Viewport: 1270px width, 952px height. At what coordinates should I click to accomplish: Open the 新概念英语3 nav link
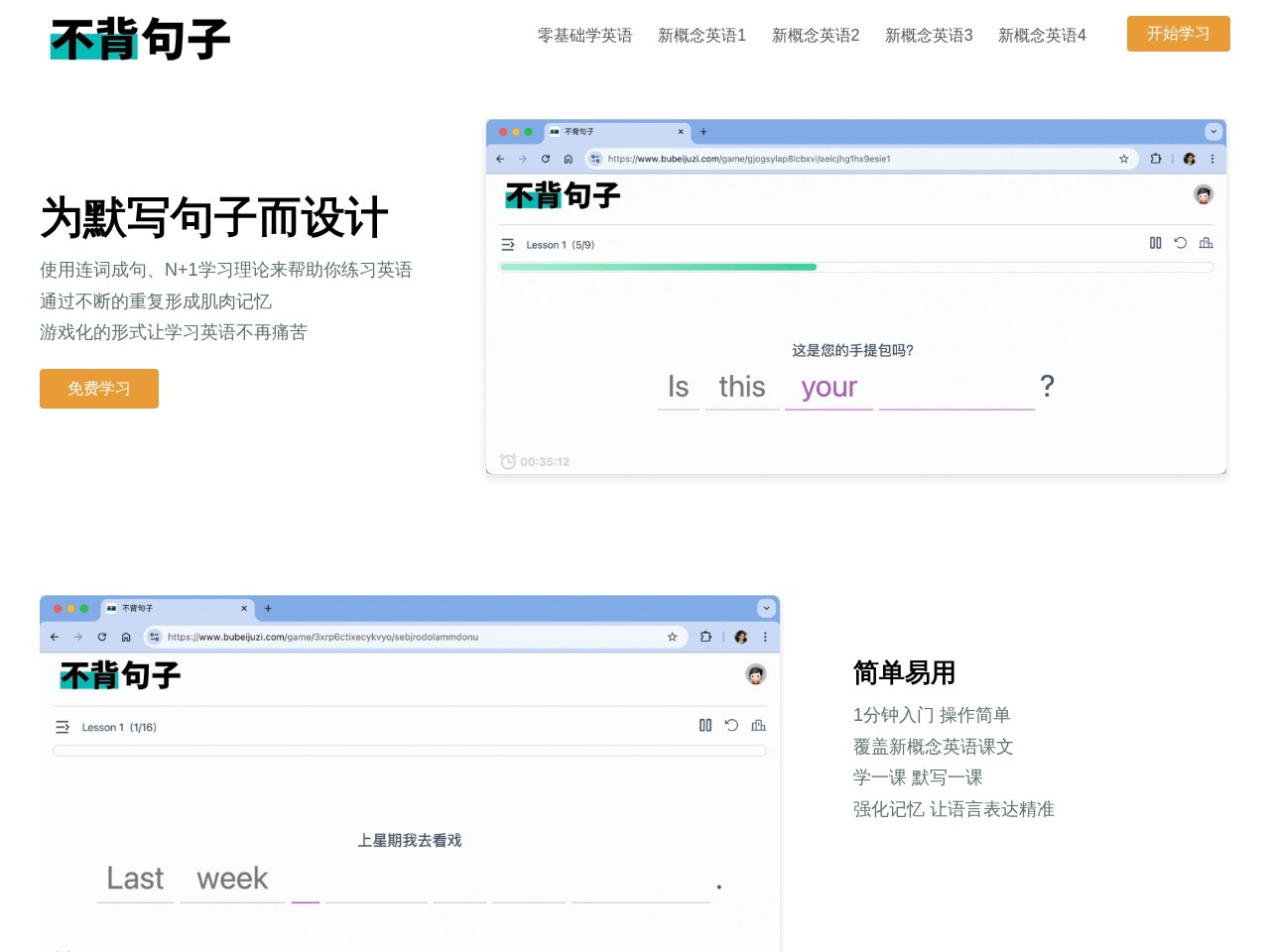pyautogui.click(x=929, y=36)
